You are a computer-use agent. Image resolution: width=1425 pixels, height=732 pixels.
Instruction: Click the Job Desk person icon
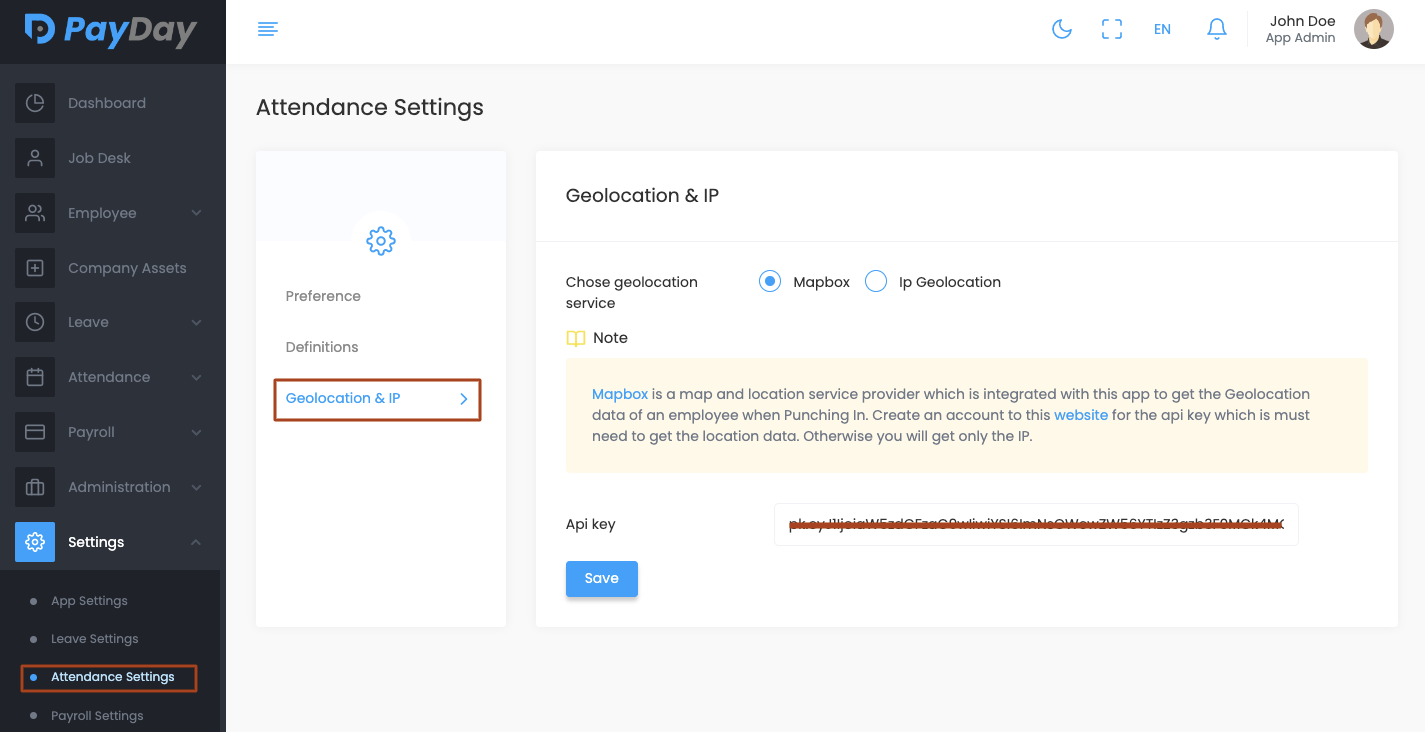tap(35, 158)
